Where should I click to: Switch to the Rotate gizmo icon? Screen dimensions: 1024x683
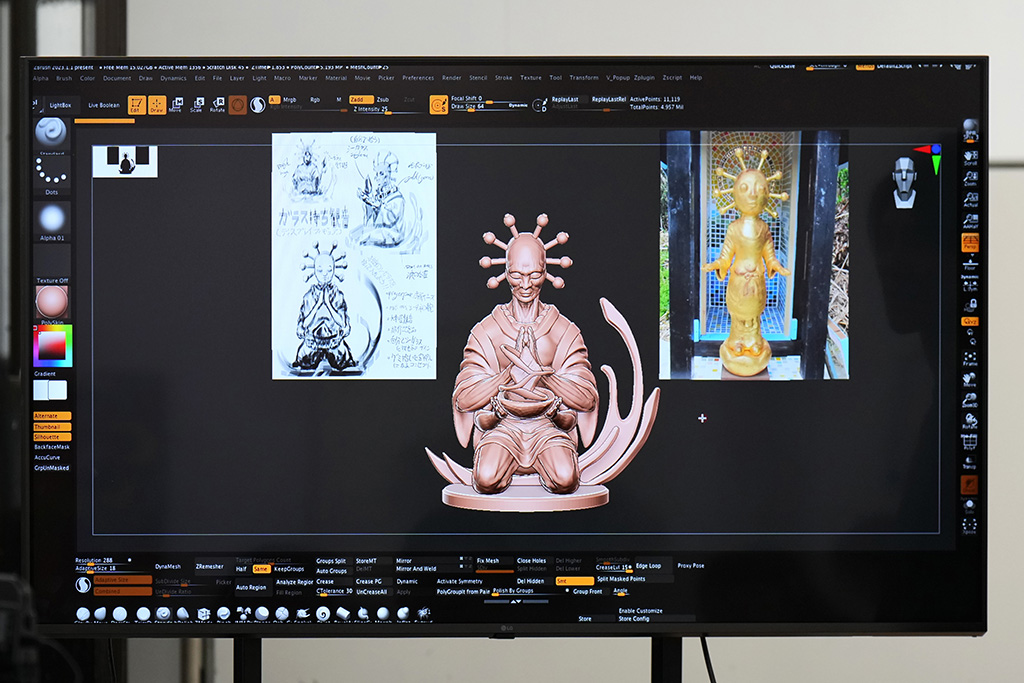217,104
